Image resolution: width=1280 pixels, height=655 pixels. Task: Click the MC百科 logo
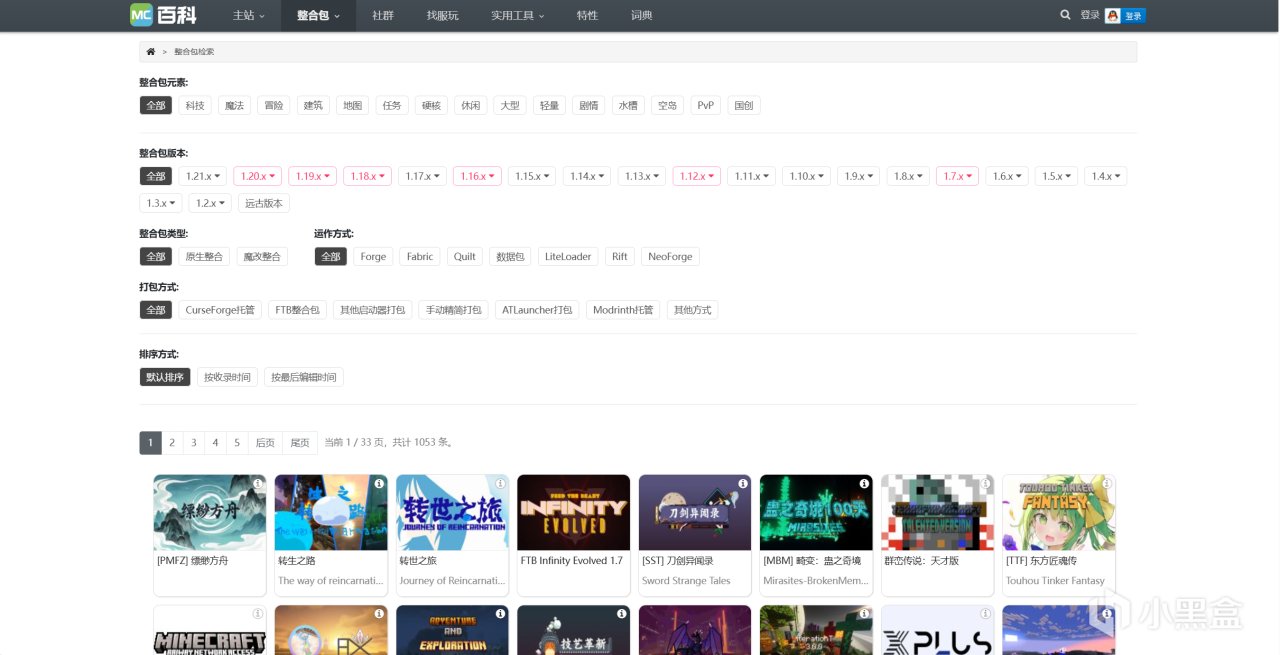(163, 15)
